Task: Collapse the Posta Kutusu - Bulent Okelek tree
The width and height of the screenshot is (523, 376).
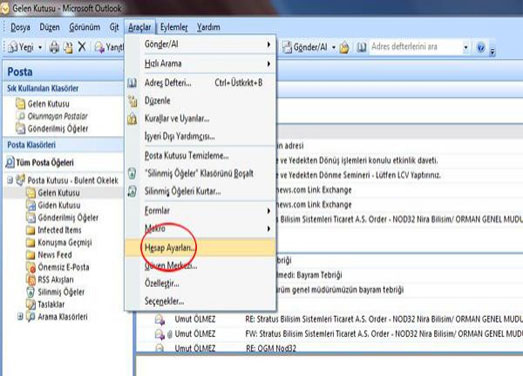Action: click(x=10, y=180)
